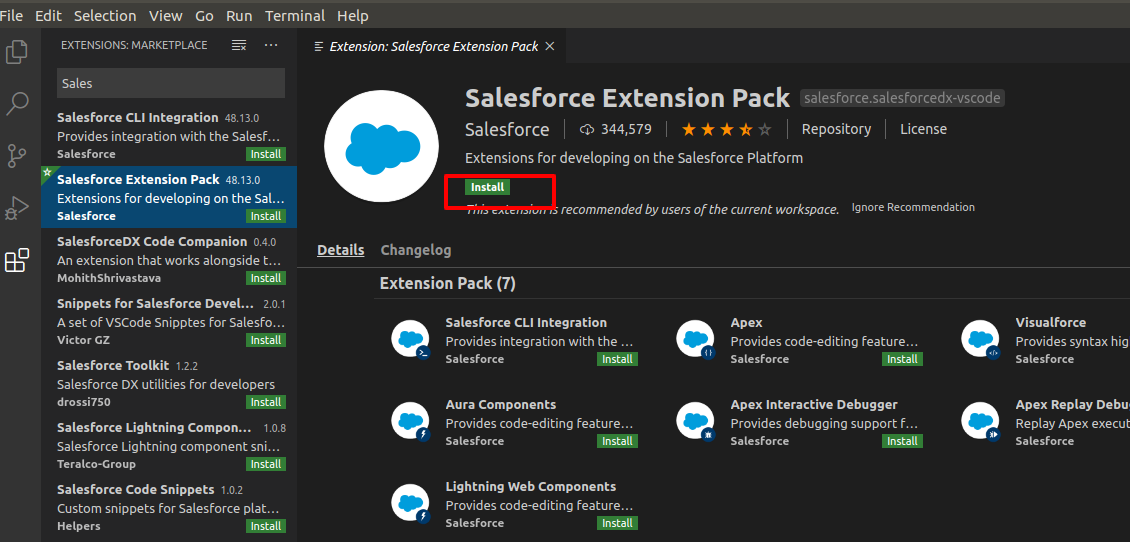Viewport: 1130px width, 542px height.
Task: Switch to the Changelog tab
Action: [416, 250]
